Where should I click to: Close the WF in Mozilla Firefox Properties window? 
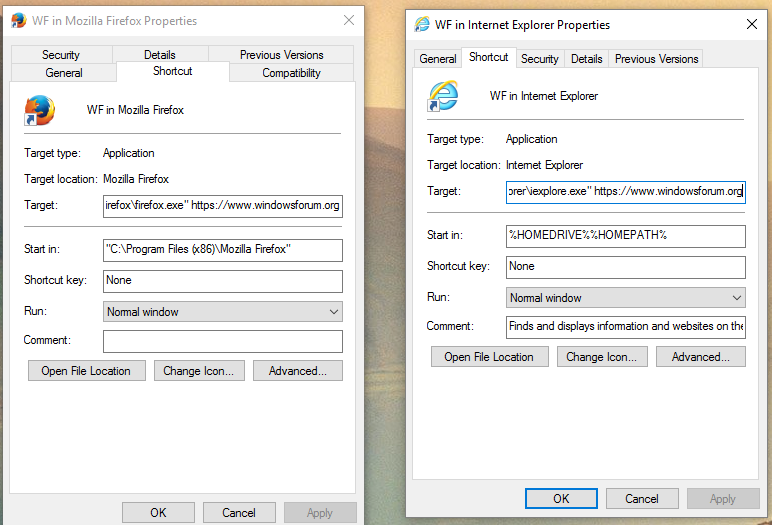(x=349, y=20)
